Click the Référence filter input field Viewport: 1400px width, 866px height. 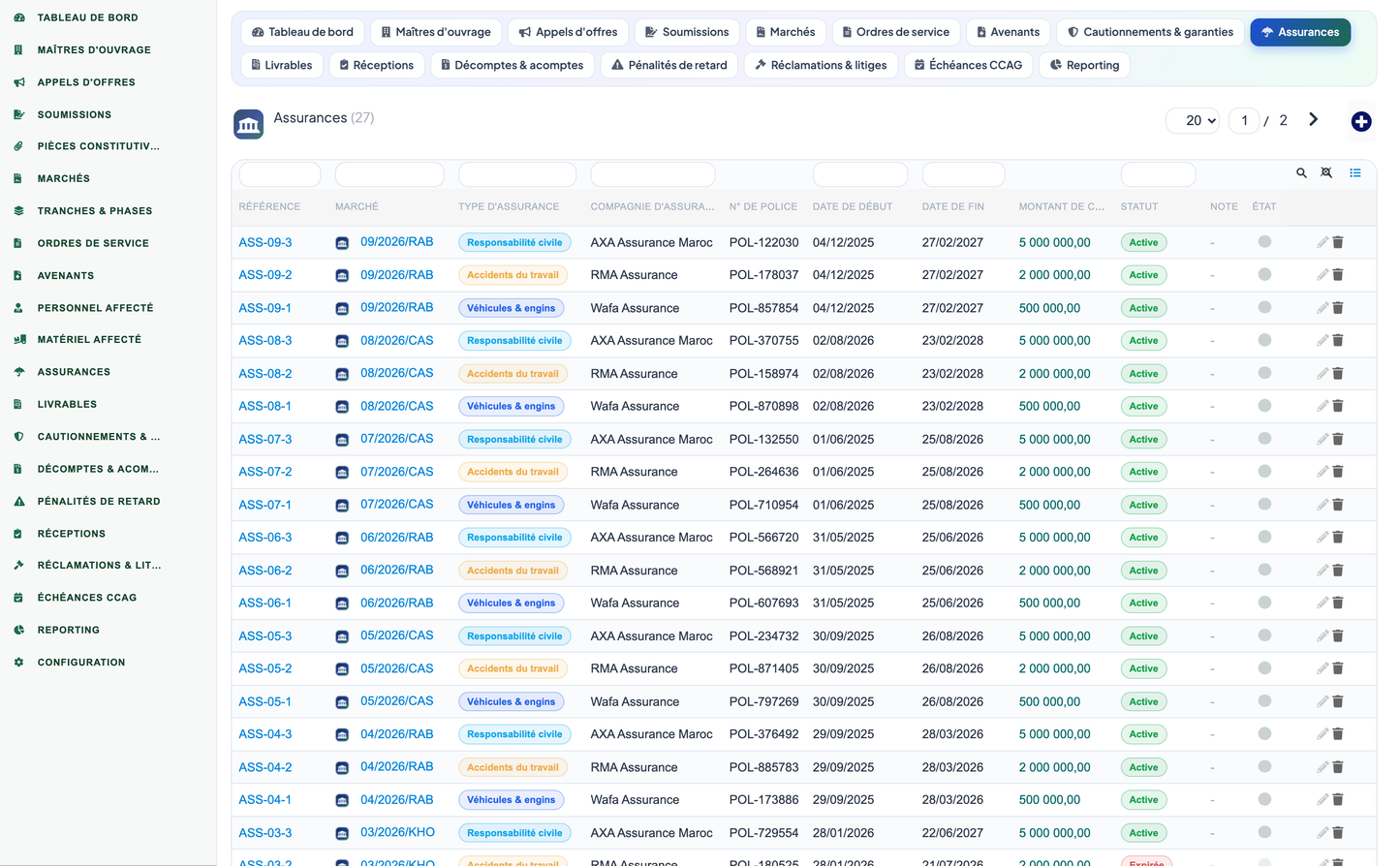tap(280, 174)
